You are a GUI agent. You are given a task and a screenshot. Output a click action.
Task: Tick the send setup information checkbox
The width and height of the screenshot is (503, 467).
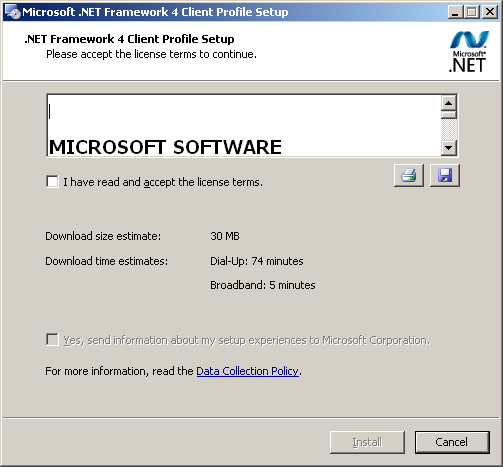tap(52, 340)
